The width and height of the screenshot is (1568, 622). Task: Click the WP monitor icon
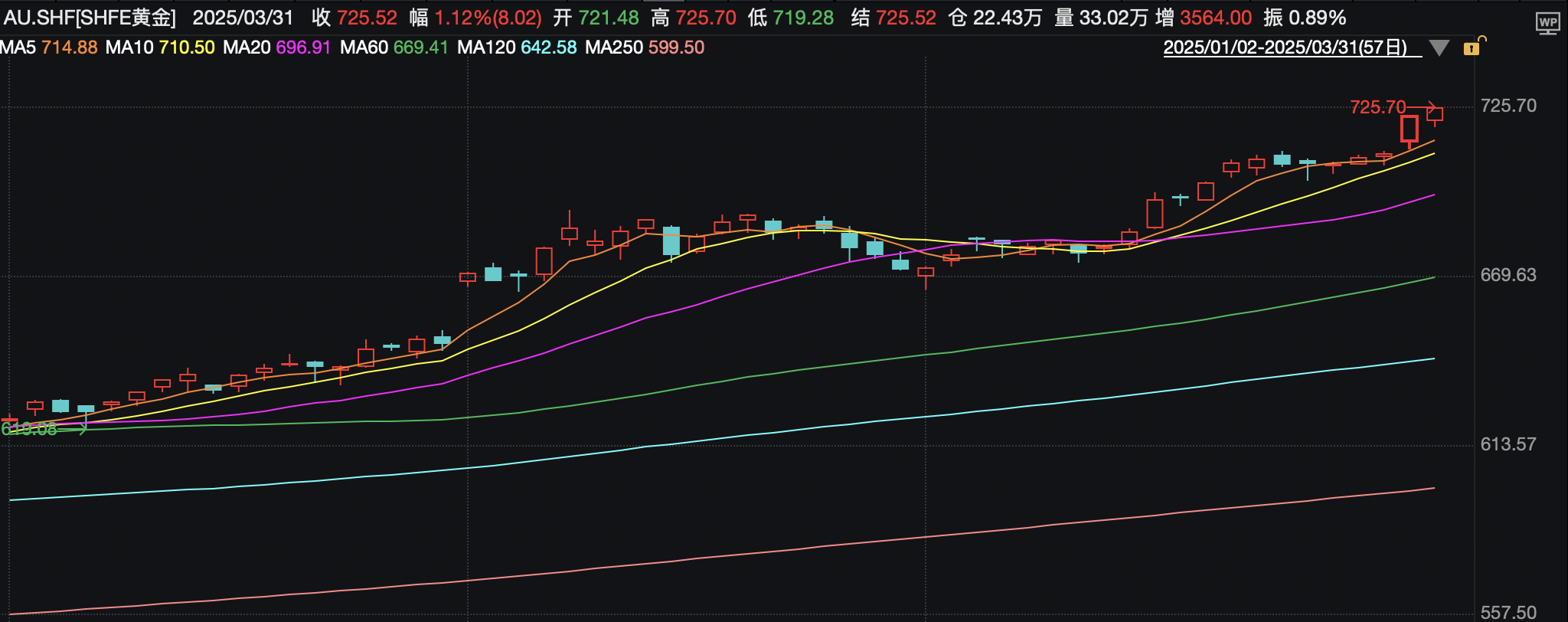[x=1547, y=23]
